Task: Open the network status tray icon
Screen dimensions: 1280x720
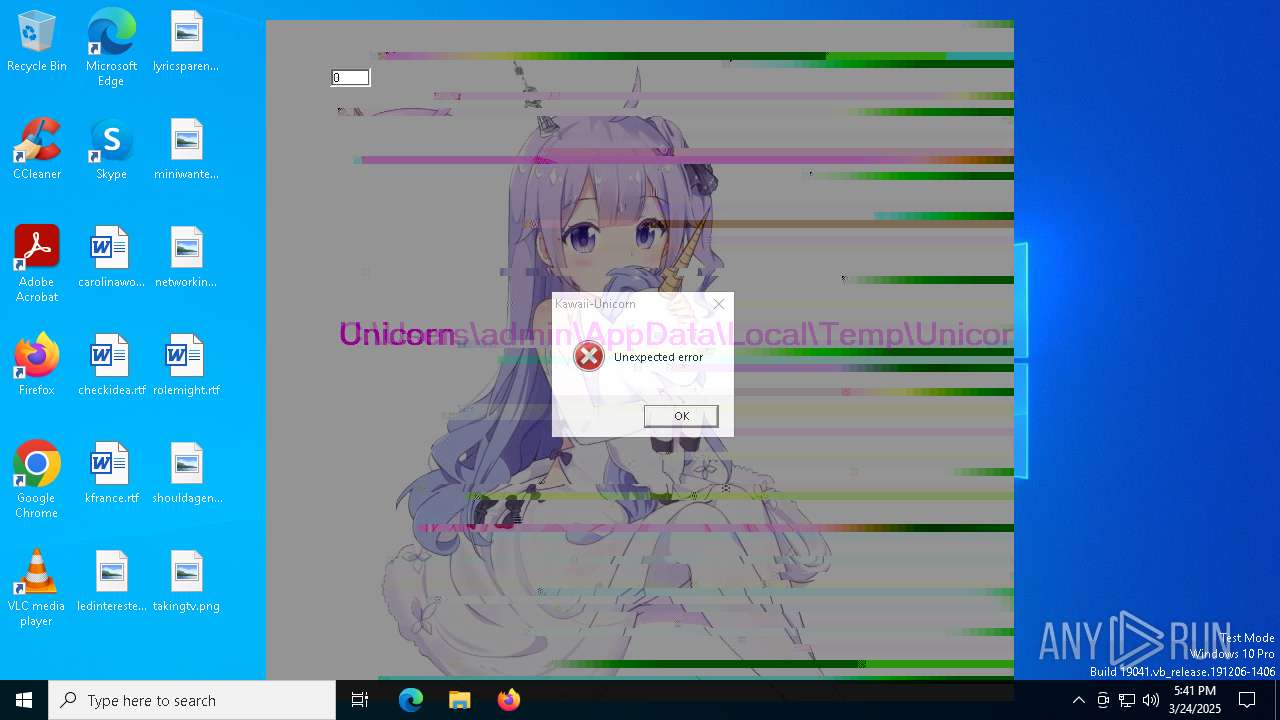Action: 1127,700
